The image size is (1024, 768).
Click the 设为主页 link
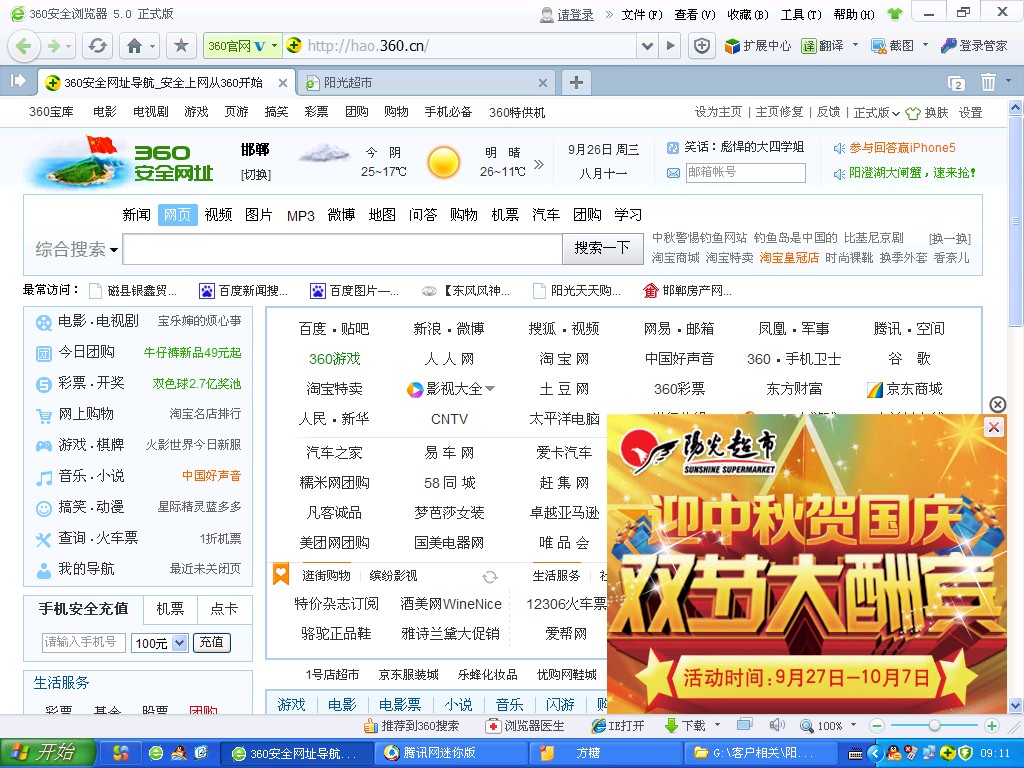click(718, 112)
